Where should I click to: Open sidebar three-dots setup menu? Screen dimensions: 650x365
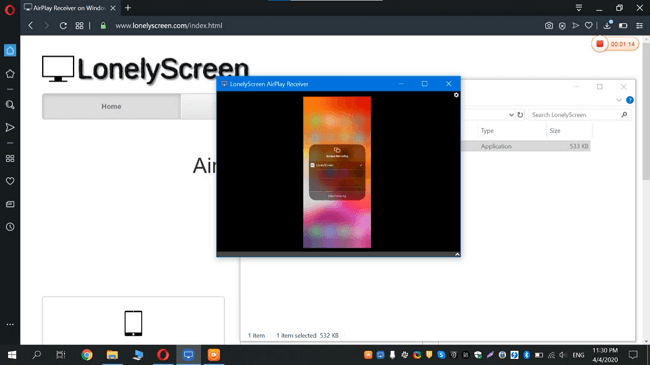[10, 324]
